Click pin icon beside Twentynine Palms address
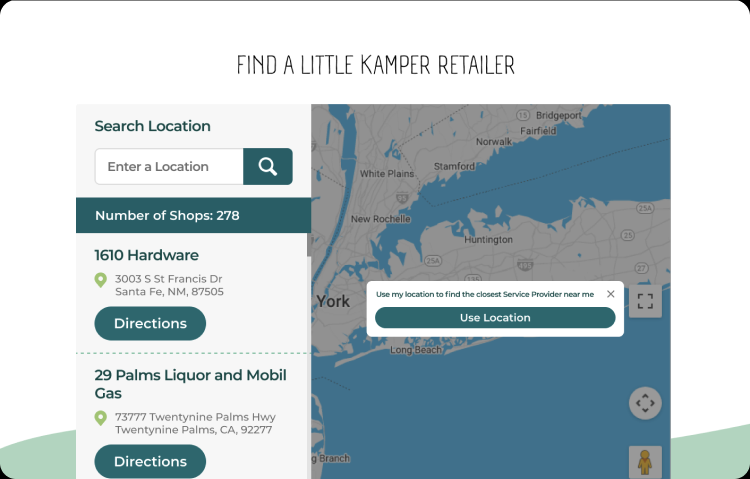750x479 pixels. pyautogui.click(x=100, y=418)
